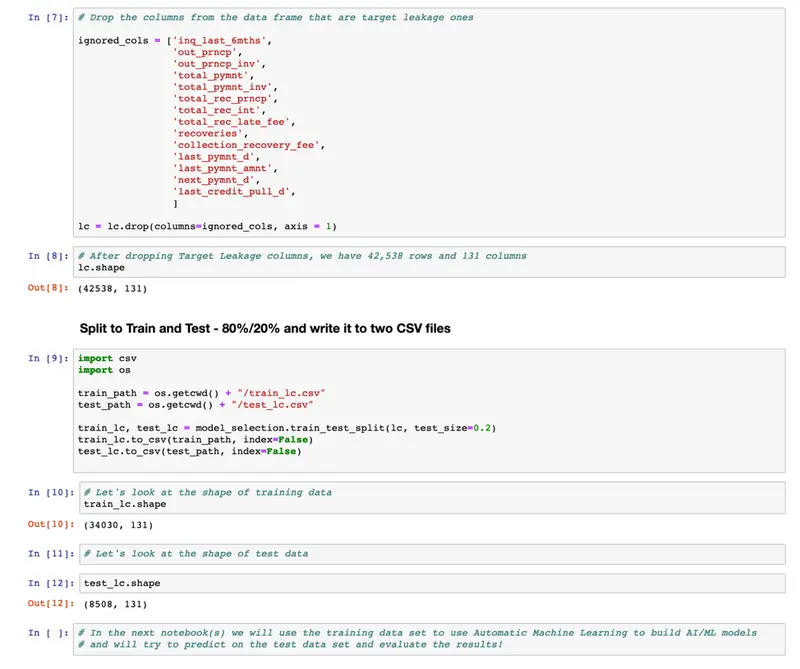Select the 'out_prncp_inv' string
Screen dimensions: 800x669
pos(216,64)
